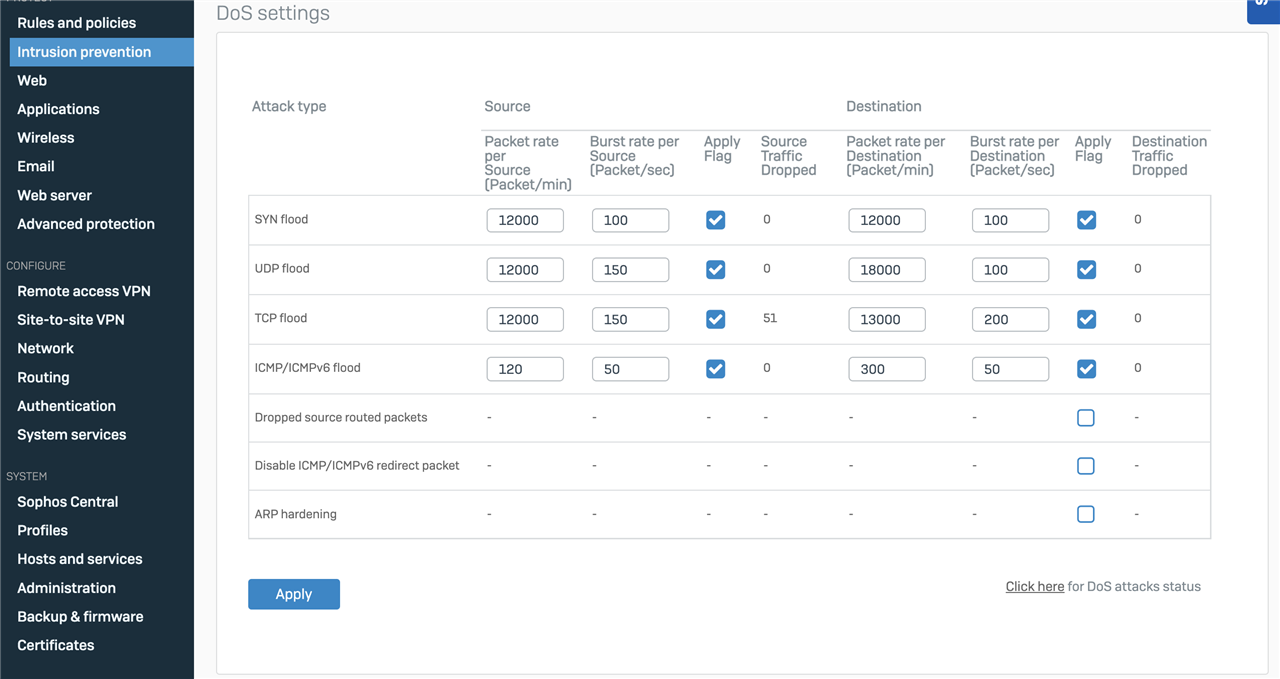Toggle UDP flood destination Apply Flag checkbox
The width and height of the screenshot is (1280, 679).
pyautogui.click(x=1087, y=269)
